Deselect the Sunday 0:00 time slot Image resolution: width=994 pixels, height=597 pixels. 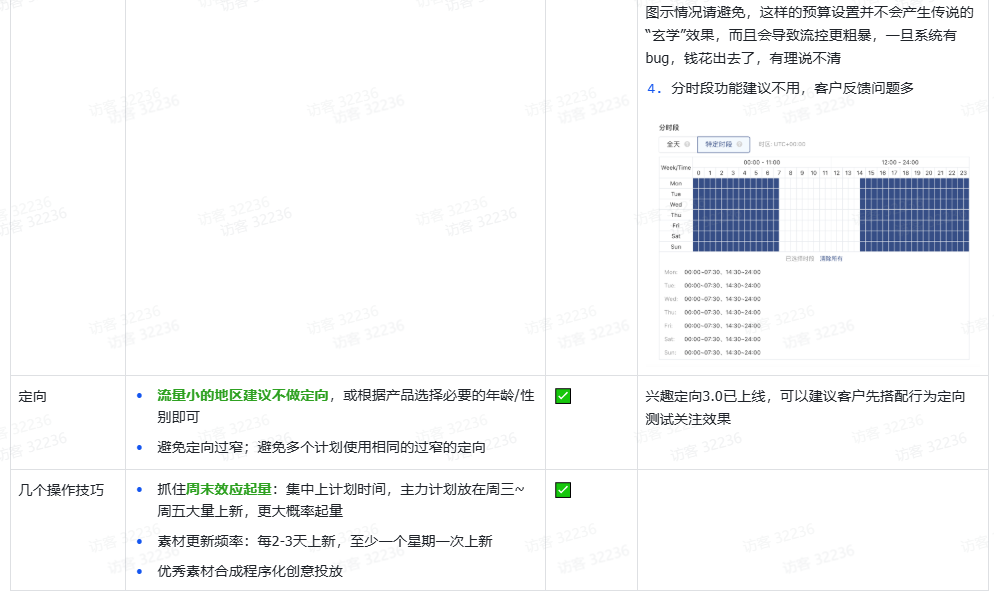point(698,247)
